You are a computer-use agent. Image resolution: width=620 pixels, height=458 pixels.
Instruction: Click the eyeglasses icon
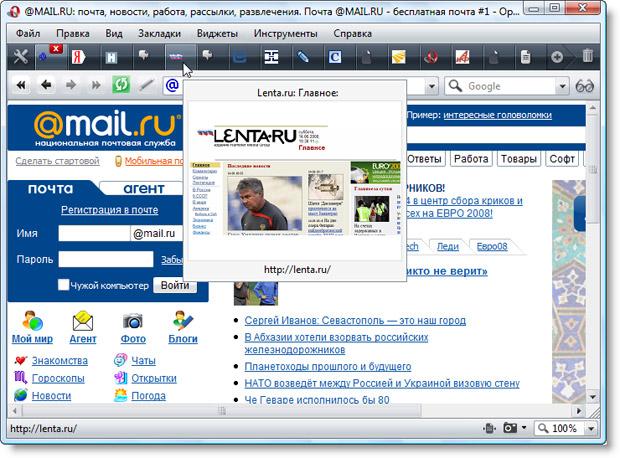(584, 86)
